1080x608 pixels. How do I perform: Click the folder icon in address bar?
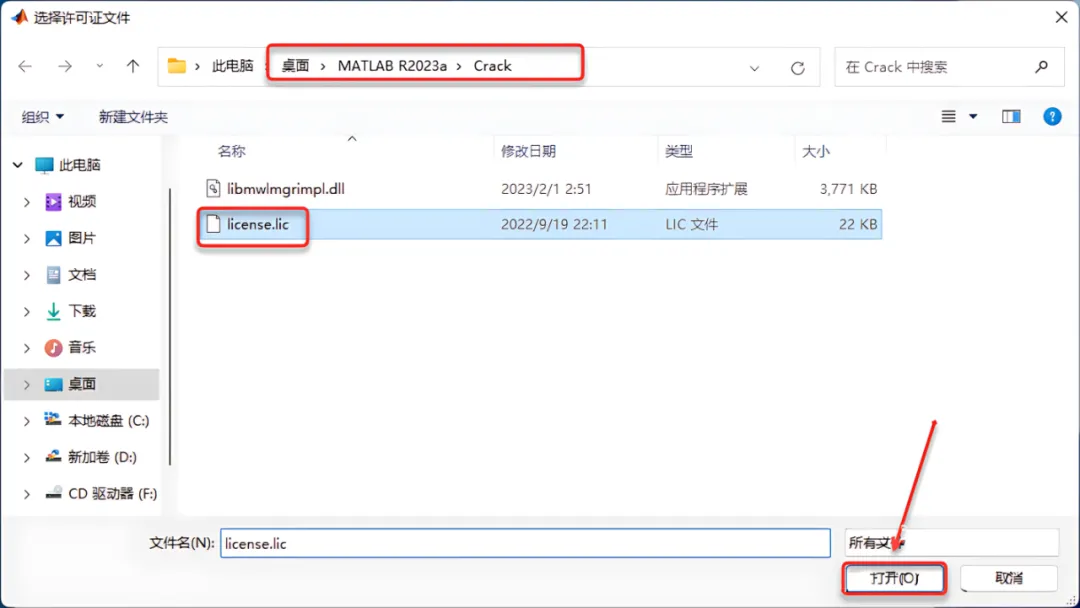(177, 66)
